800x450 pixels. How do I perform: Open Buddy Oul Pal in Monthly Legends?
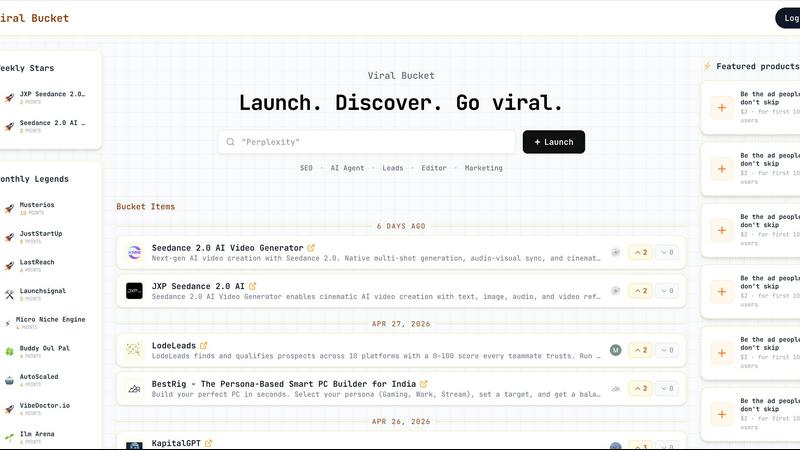click(44, 348)
